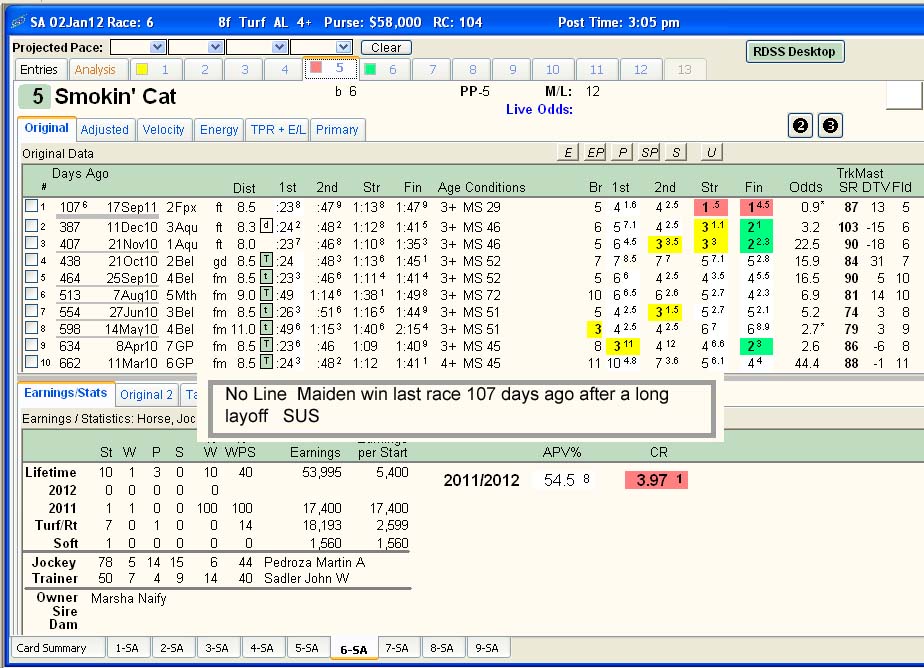Click the circled number 2 icon
924x668 pixels.
coord(800,125)
